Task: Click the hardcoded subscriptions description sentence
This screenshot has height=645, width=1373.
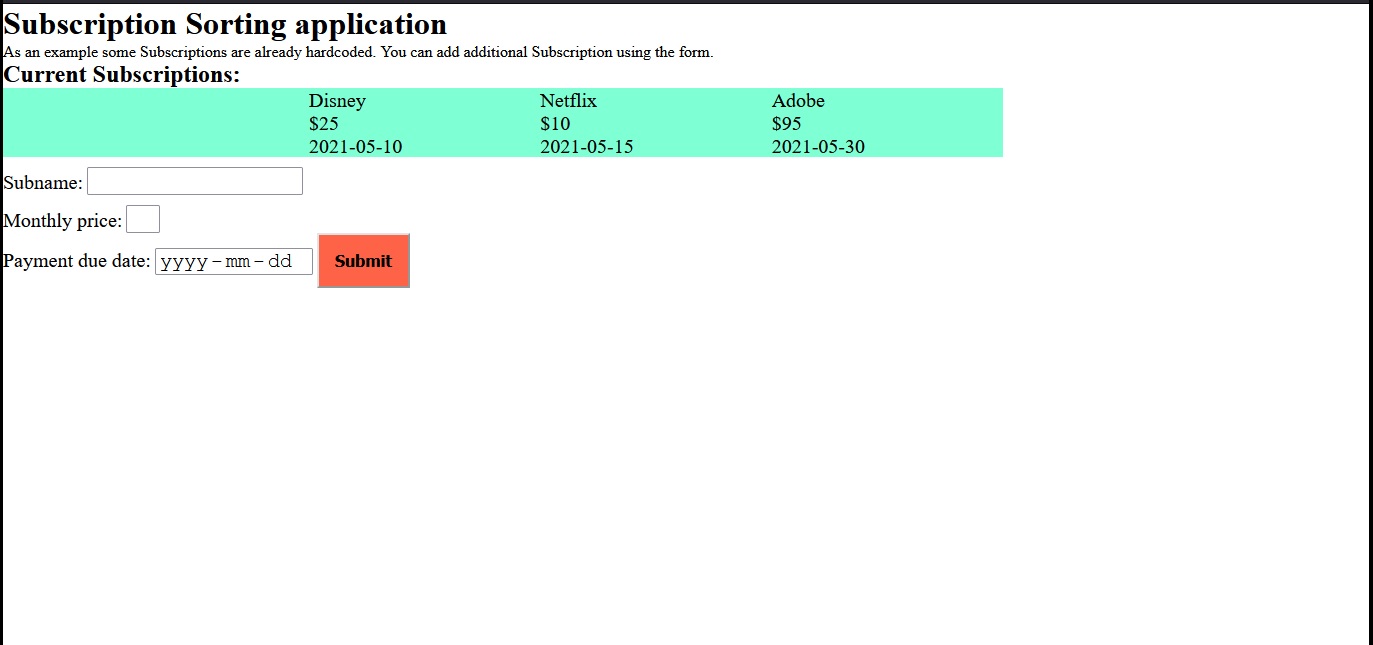Action: (359, 52)
